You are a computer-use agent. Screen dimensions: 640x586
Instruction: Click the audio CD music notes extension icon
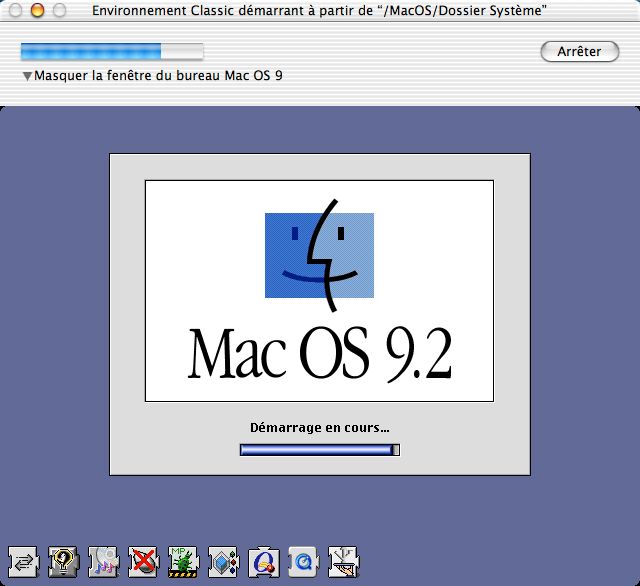(103, 562)
